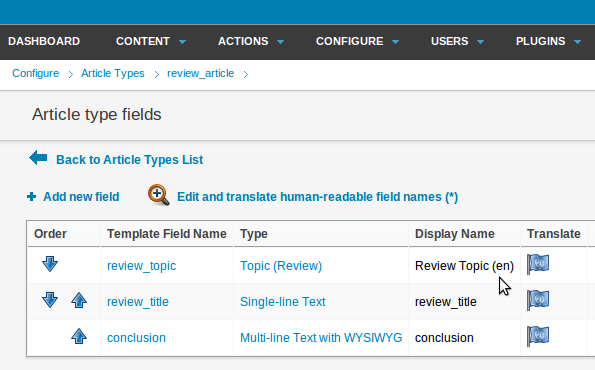
Task: Move review_title field down
Action: pos(50,300)
